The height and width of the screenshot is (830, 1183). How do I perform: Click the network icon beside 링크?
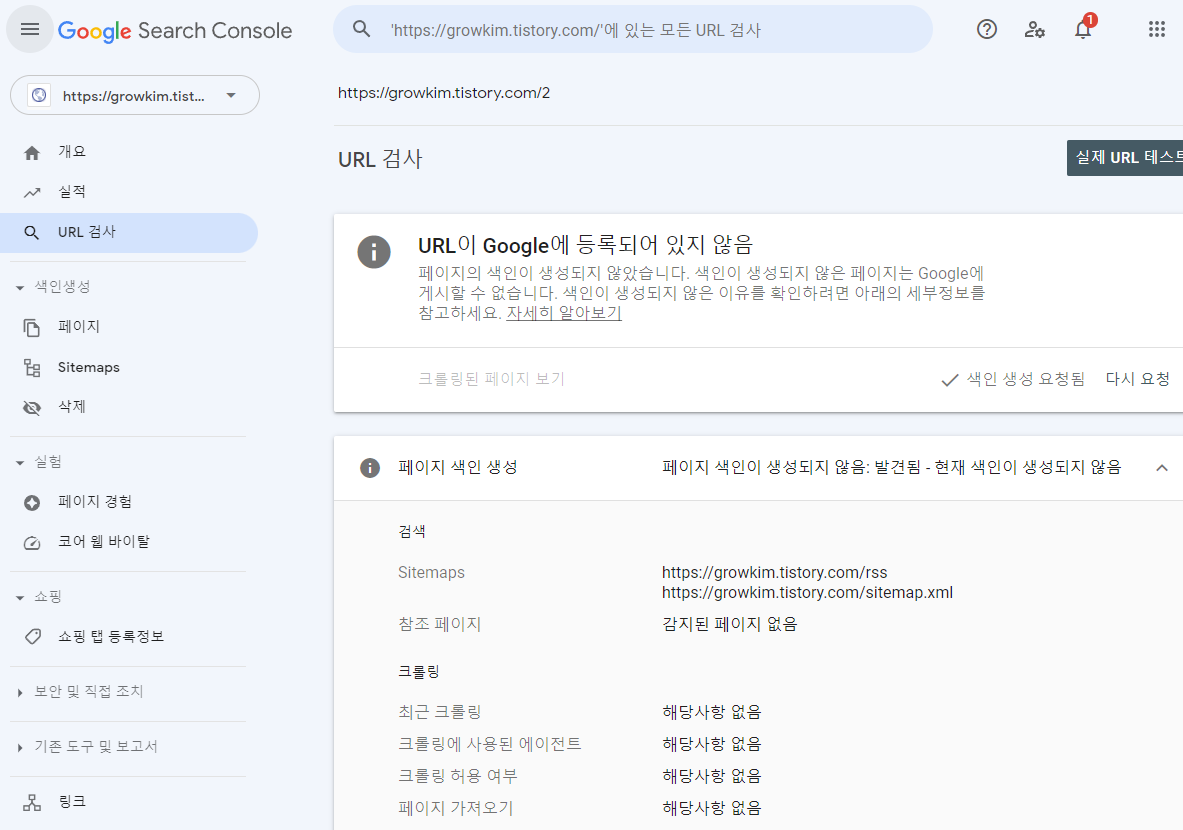[x=32, y=803]
